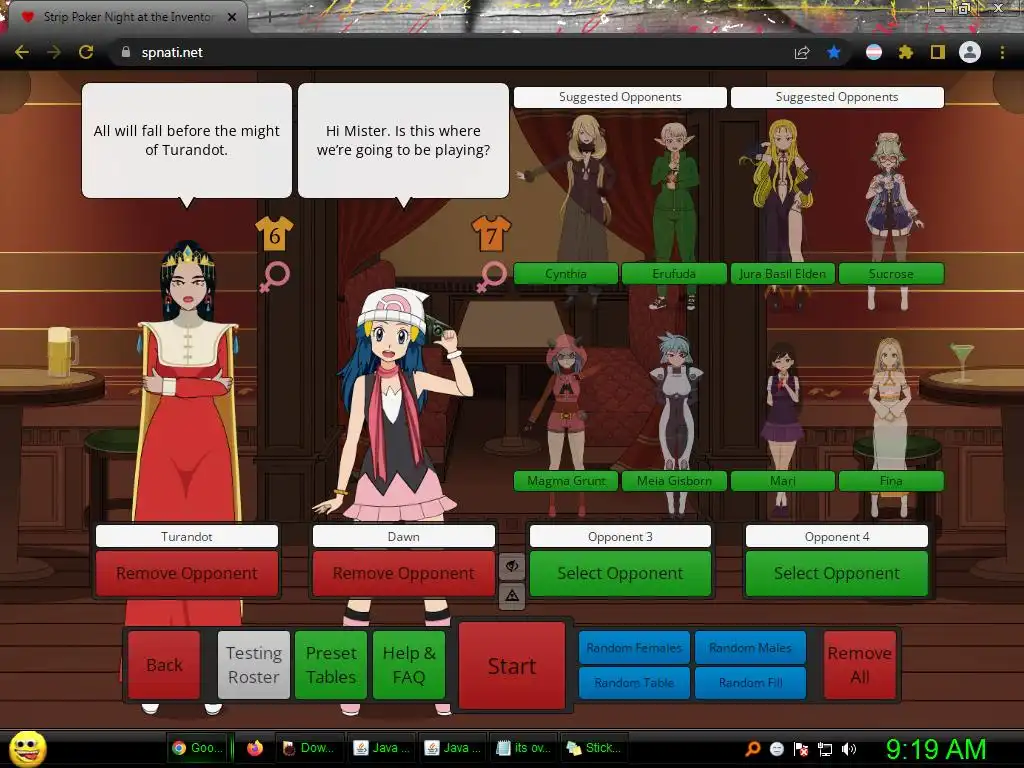Click the Remove All button
Image resolution: width=1024 pixels, height=768 pixels.
click(859, 665)
